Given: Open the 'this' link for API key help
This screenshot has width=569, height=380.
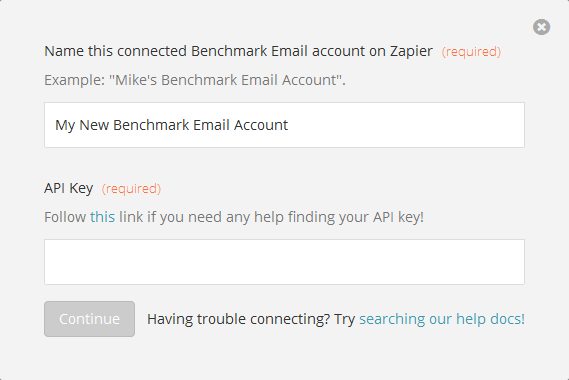Looking at the screenshot, I should tap(102, 217).
